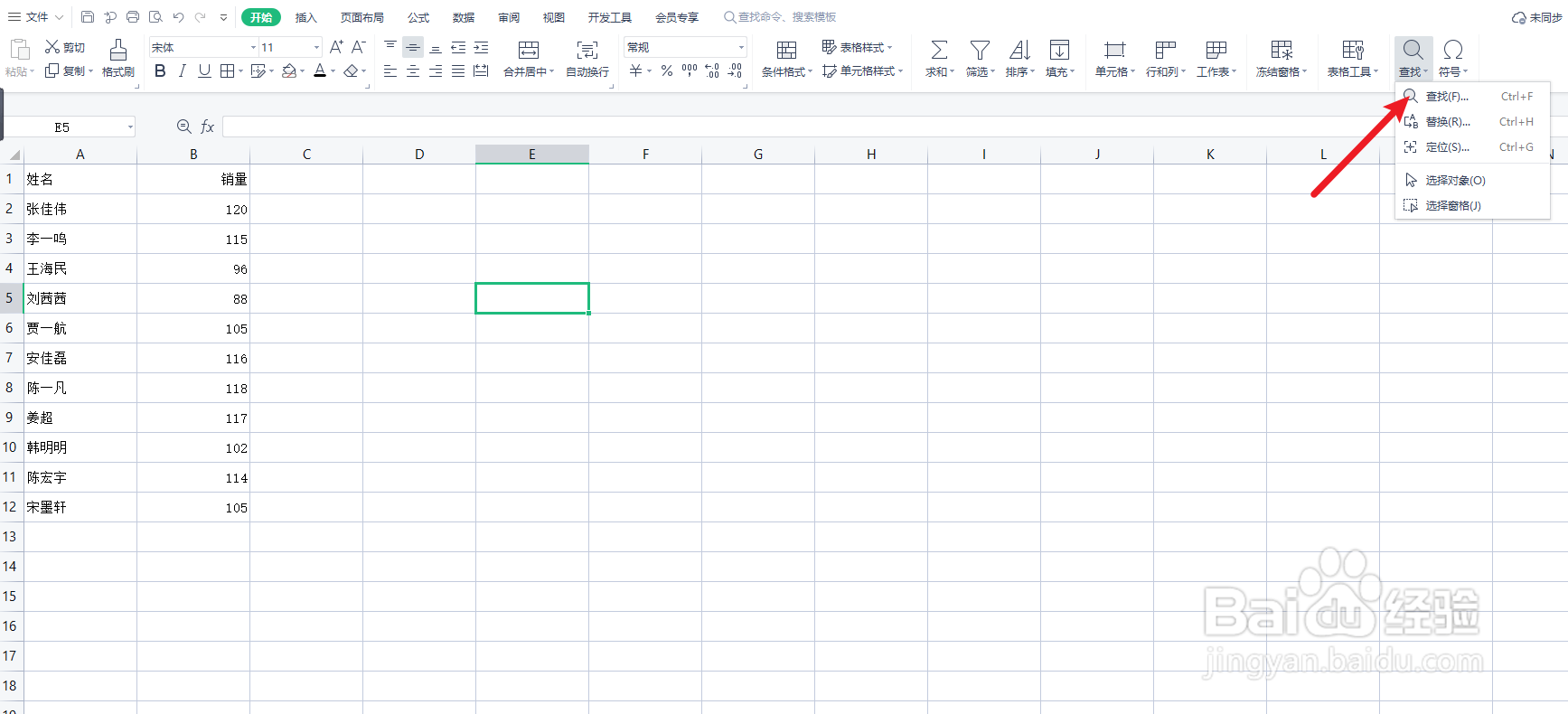Switch to the 插入 tab
This screenshot has height=714, width=1568.
tap(306, 17)
